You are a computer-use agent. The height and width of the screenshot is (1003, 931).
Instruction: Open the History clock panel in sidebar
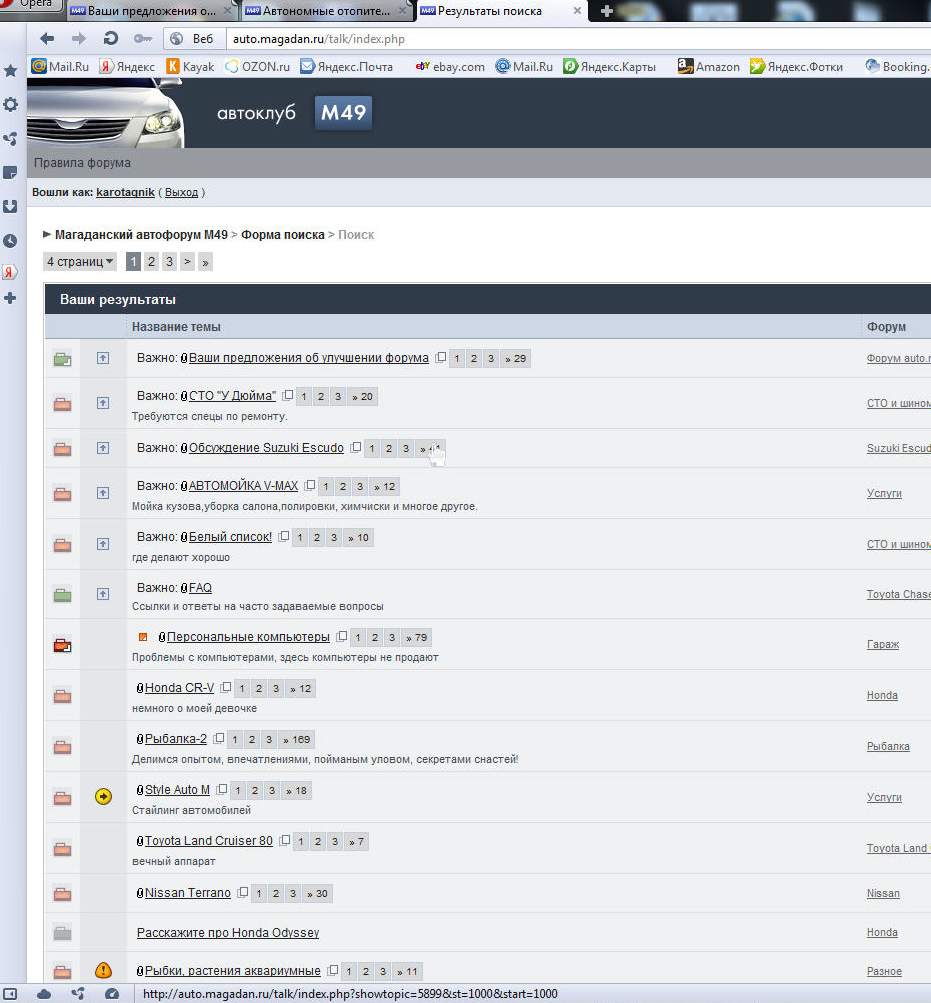(10, 241)
